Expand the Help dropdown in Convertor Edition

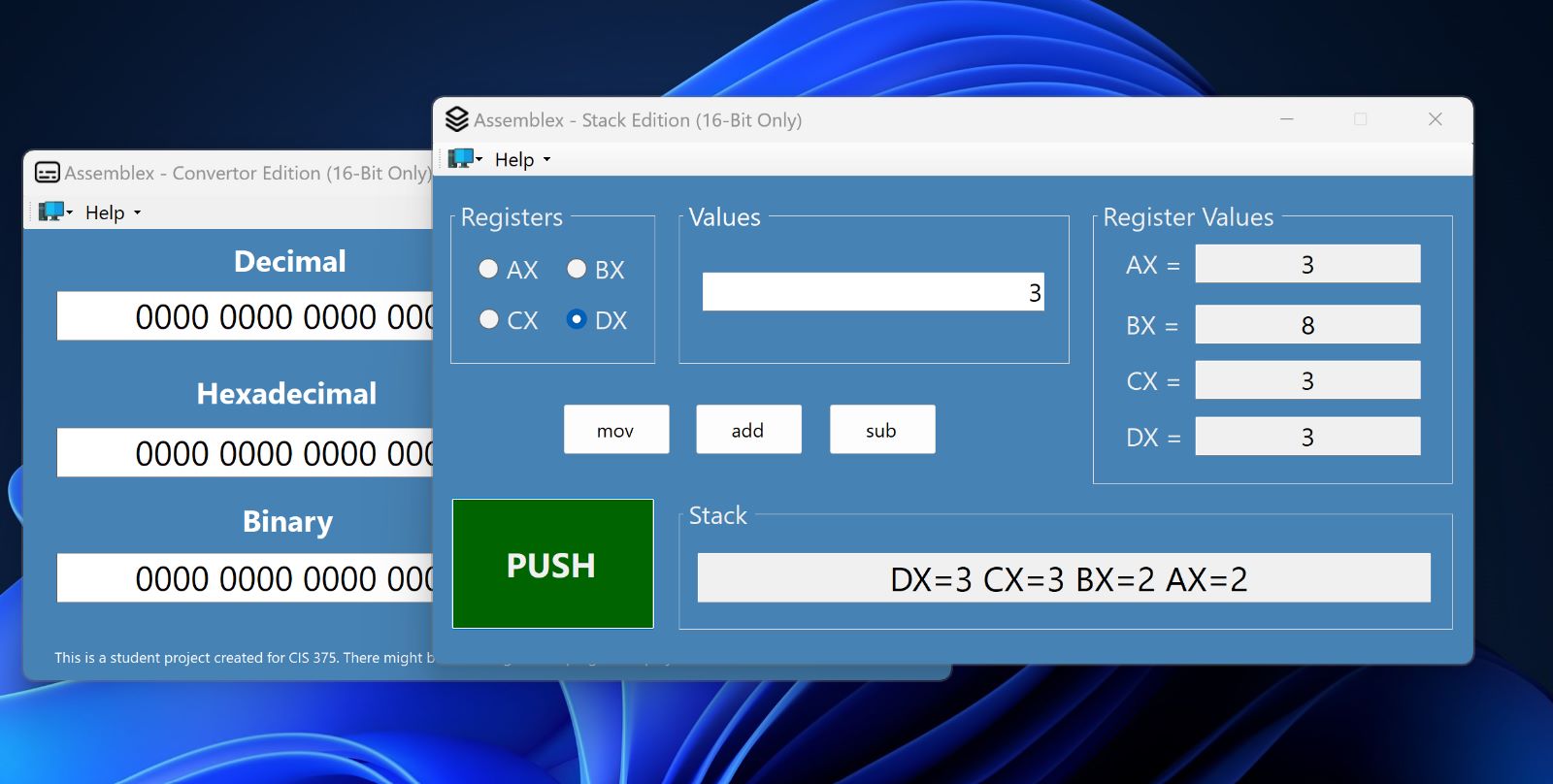coord(113,212)
